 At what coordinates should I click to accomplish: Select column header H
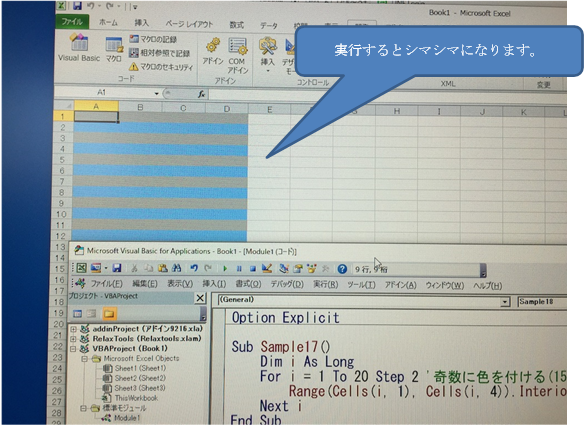coord(397,111)
